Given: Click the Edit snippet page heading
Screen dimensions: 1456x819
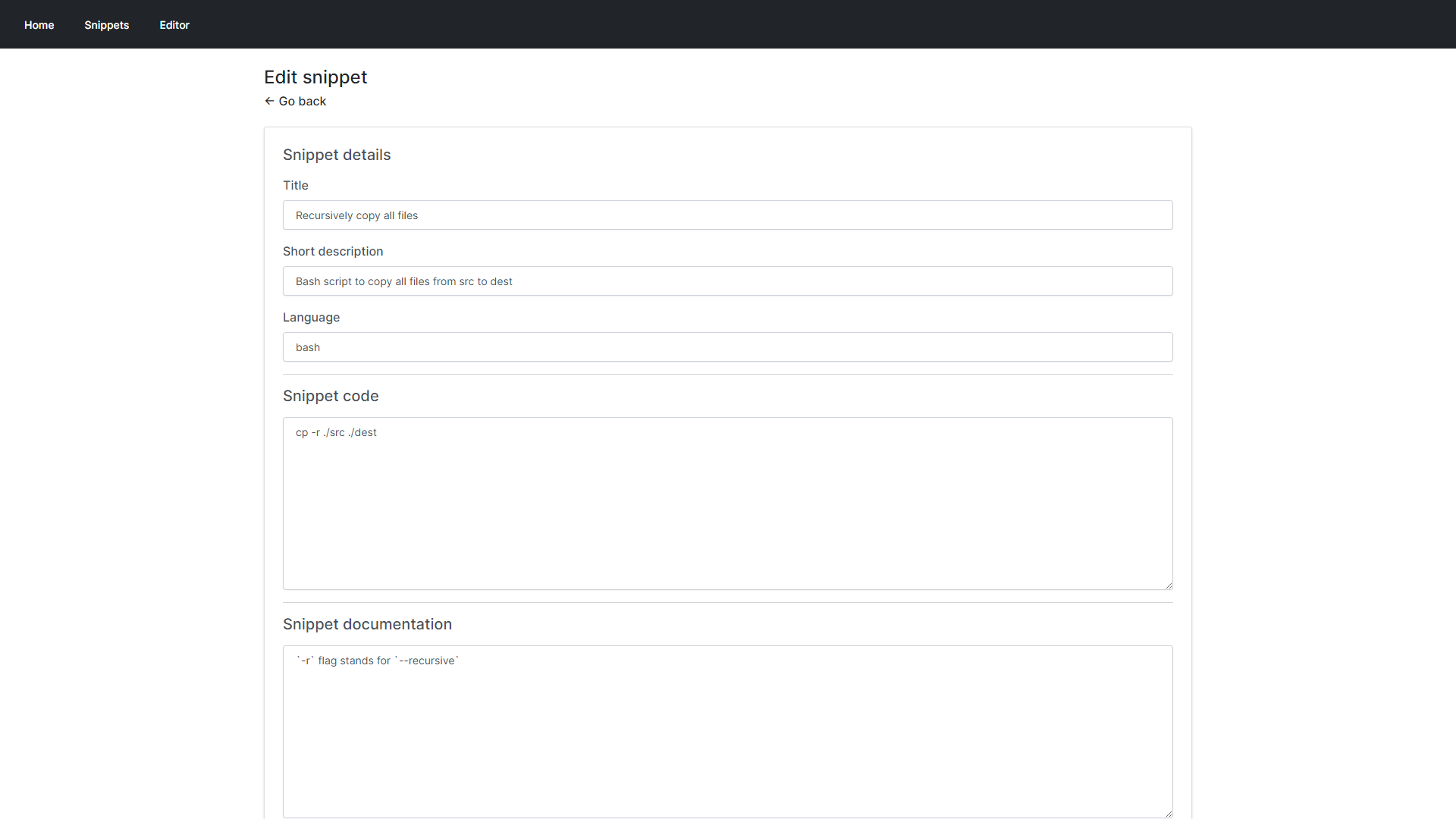Looking at the screenshot, I should pyautogui.click(x=315, y=77).
